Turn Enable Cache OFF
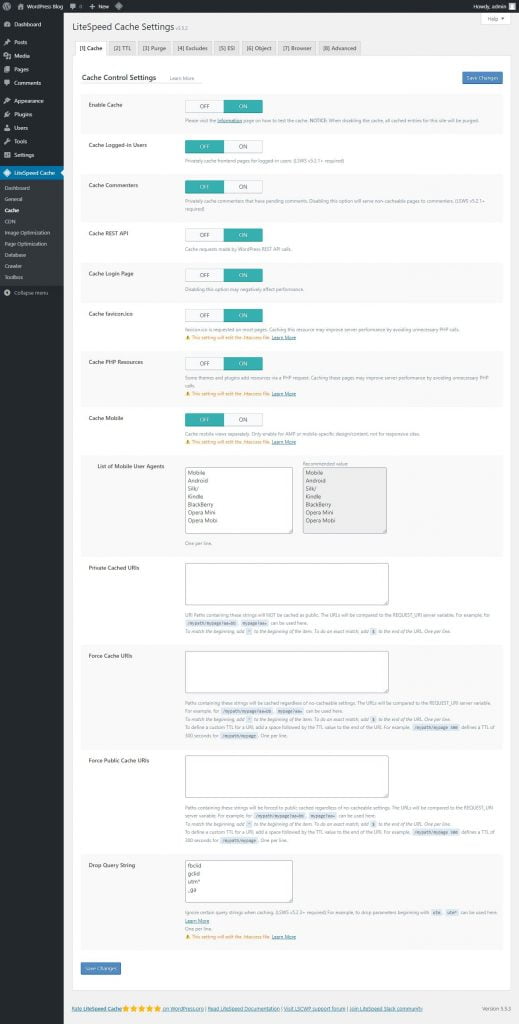The image size is (519, 1024). 204,106
